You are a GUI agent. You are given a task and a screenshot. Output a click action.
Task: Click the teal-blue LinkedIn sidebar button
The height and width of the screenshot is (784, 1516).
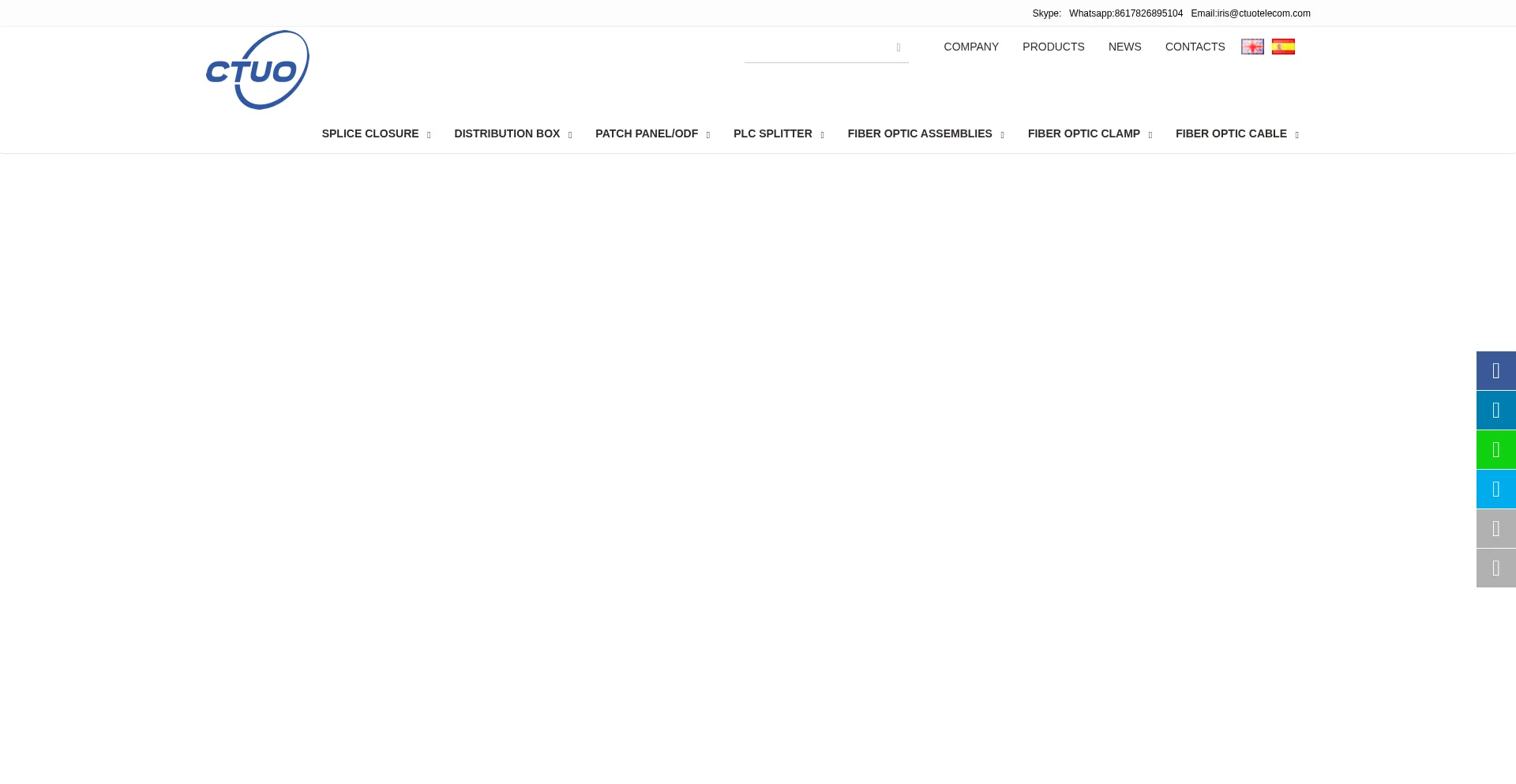(x=1495, y=411)
